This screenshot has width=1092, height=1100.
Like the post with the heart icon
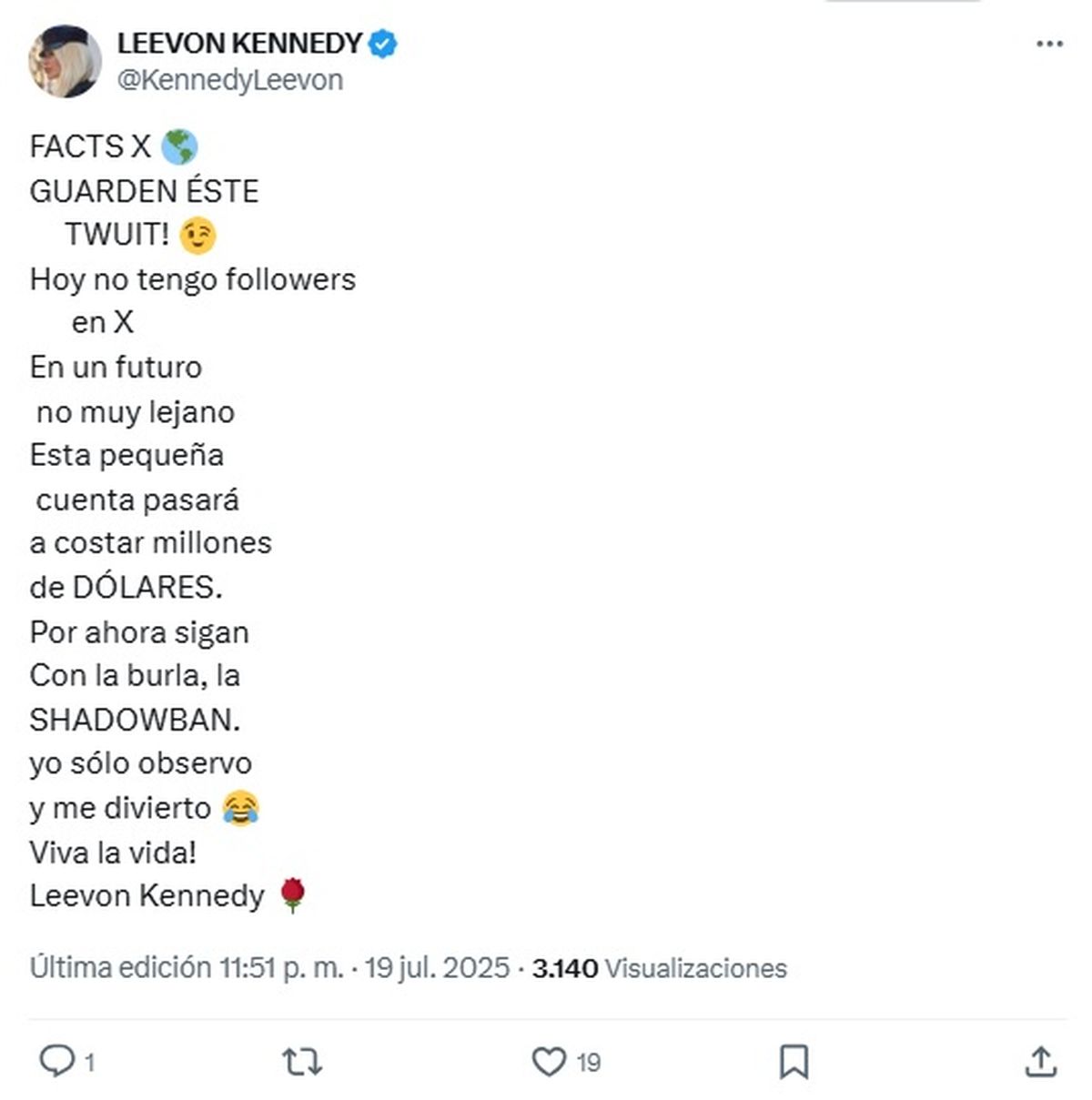[x=549, y=1061]
